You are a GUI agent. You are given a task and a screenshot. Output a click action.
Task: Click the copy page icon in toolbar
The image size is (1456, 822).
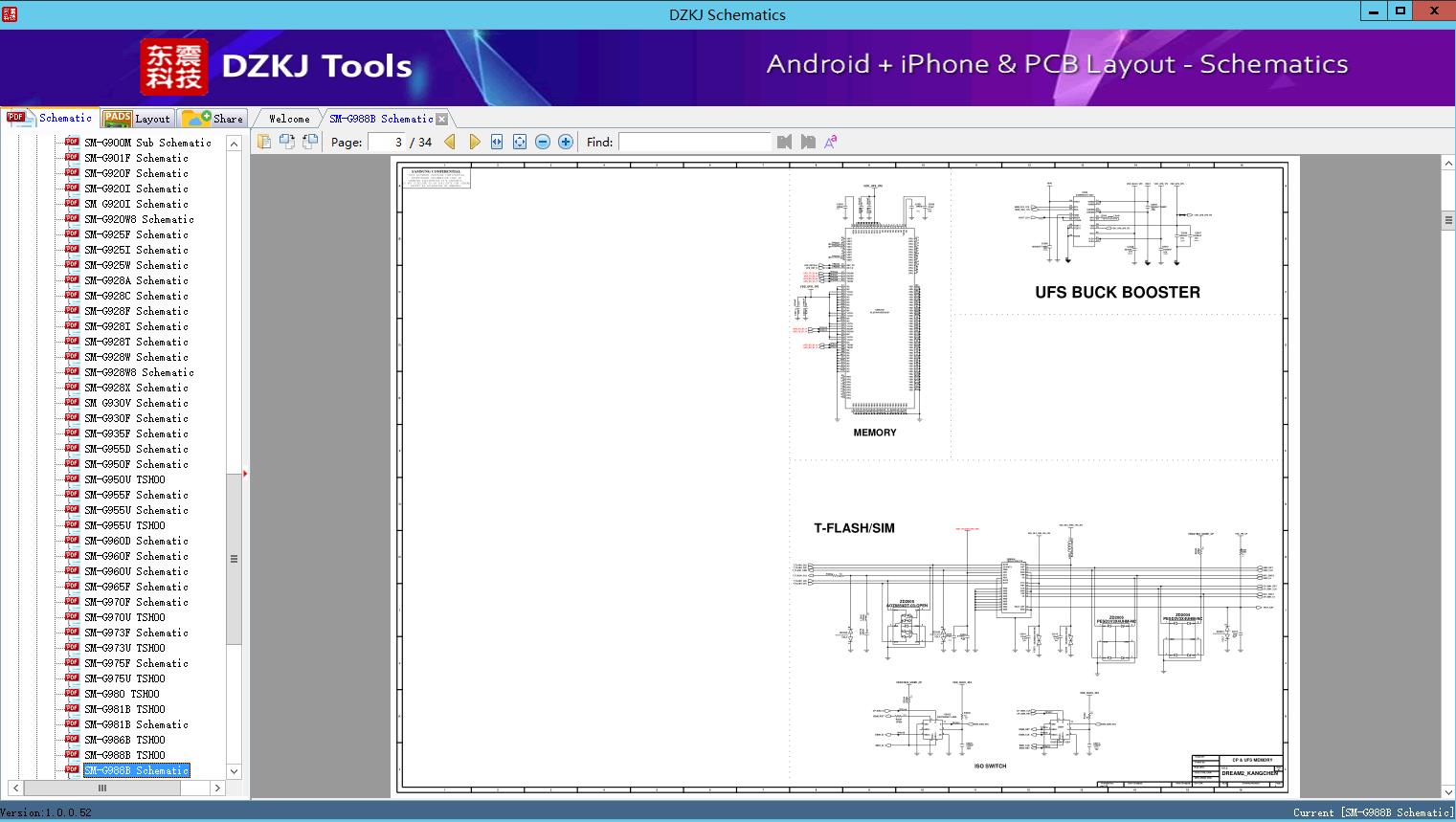click(264, 142)
